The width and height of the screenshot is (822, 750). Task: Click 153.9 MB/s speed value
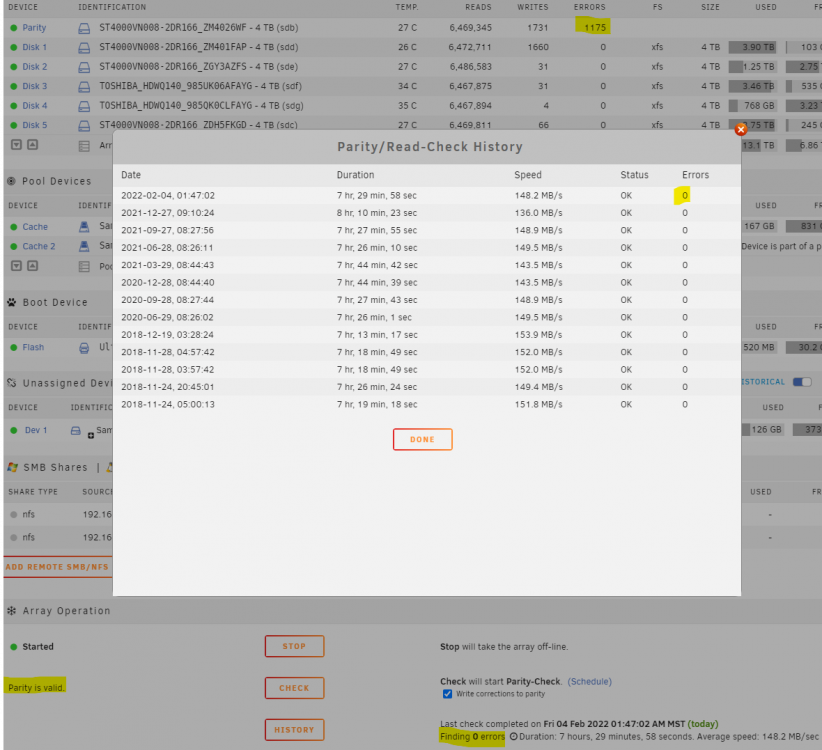[x=538, y=334]
